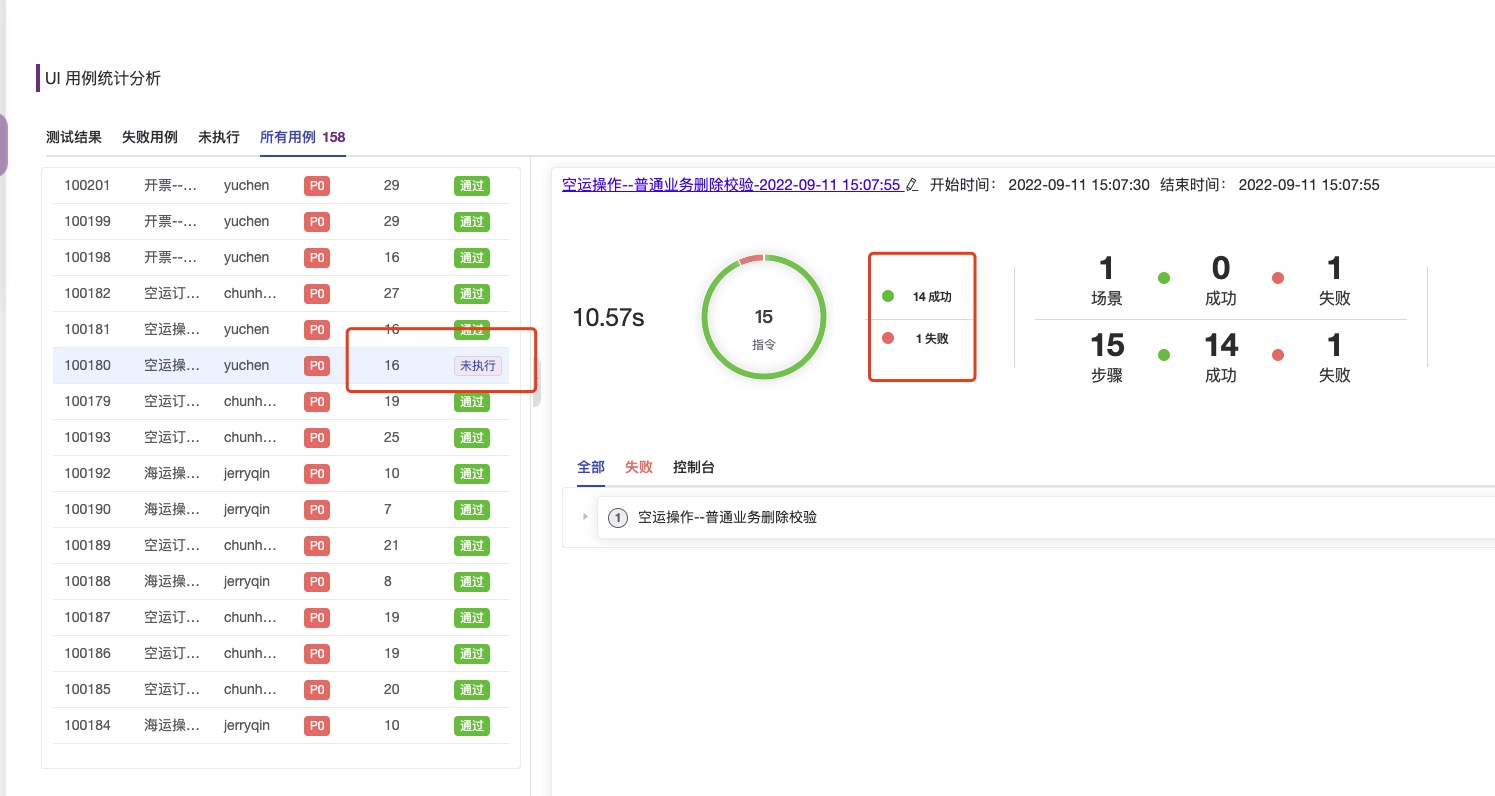Select case row 100179
1495x796 pixels.
[x=281, y=402]
